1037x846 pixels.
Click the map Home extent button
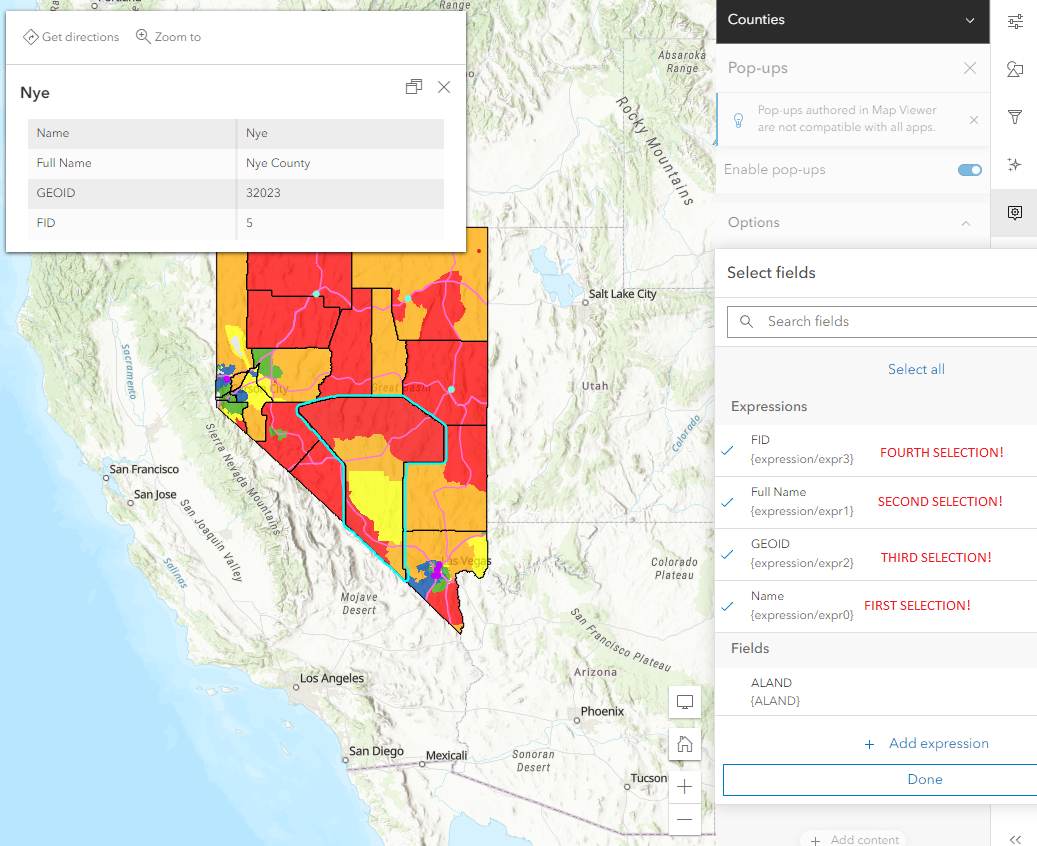coord(685,744)
